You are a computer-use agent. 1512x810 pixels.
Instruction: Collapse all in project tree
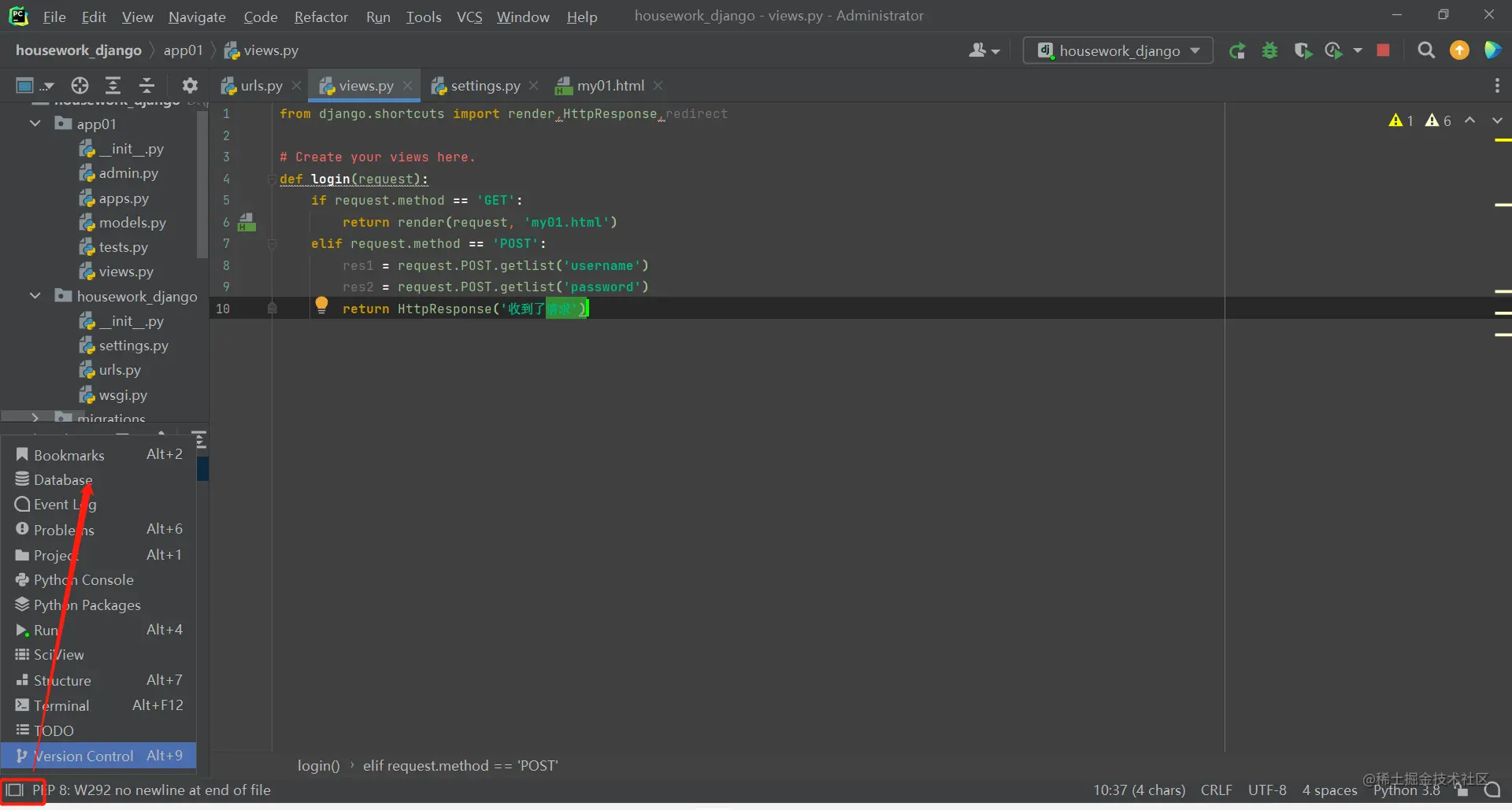[146, 85]
